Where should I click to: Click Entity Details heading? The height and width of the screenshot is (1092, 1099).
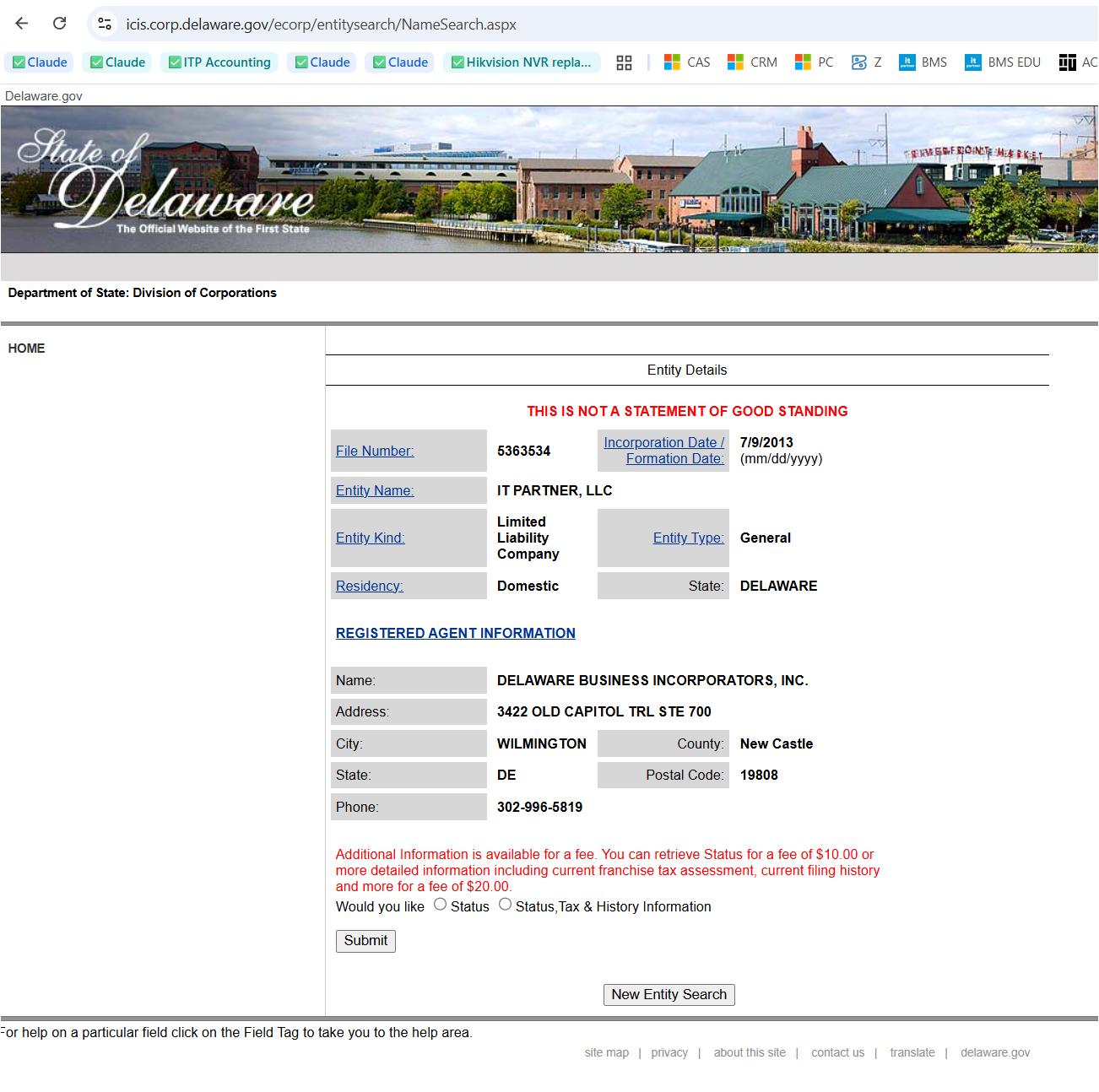tap(687, 370)
